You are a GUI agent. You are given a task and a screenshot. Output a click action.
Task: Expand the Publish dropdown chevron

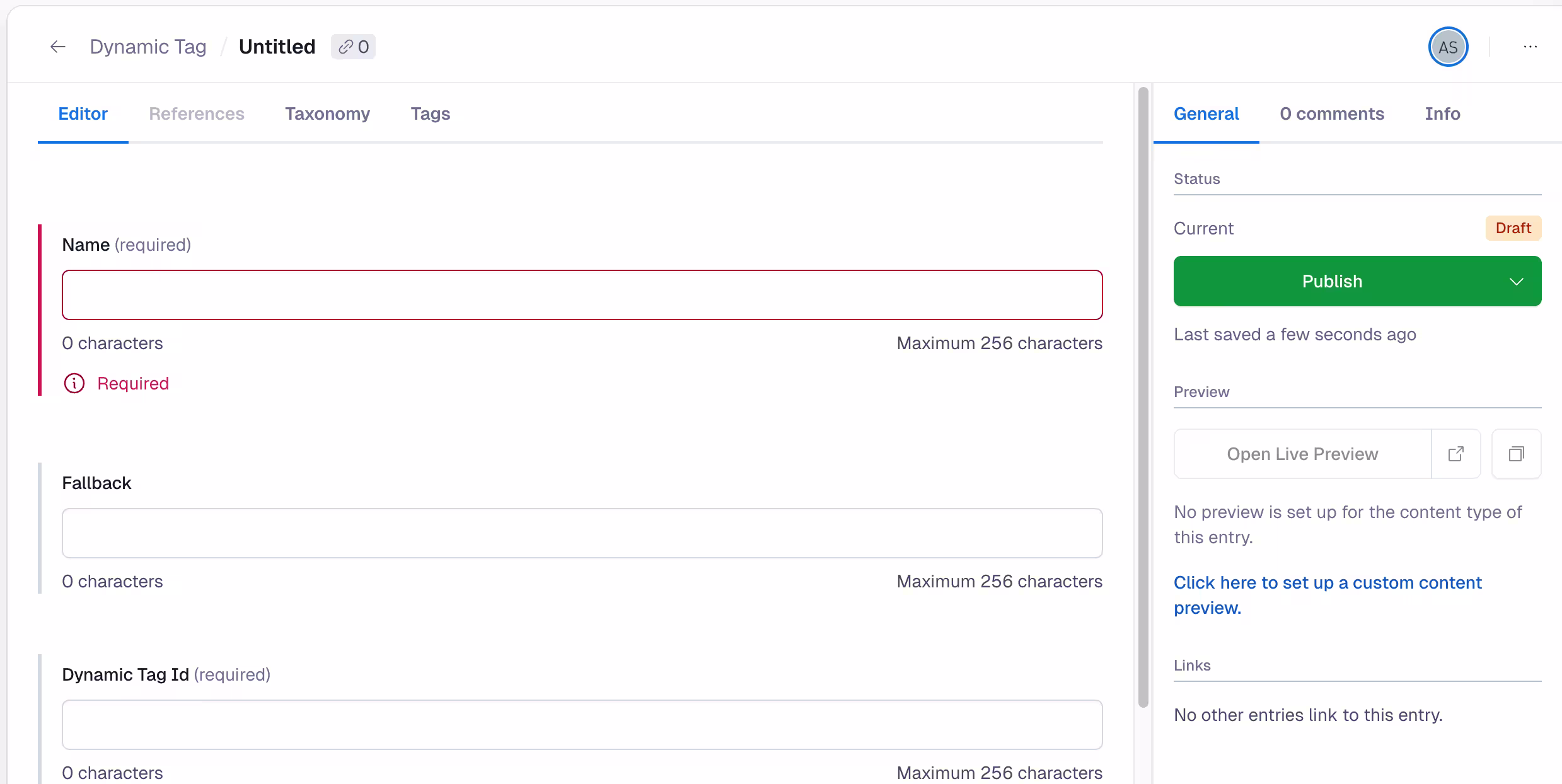pos(1517,281)
